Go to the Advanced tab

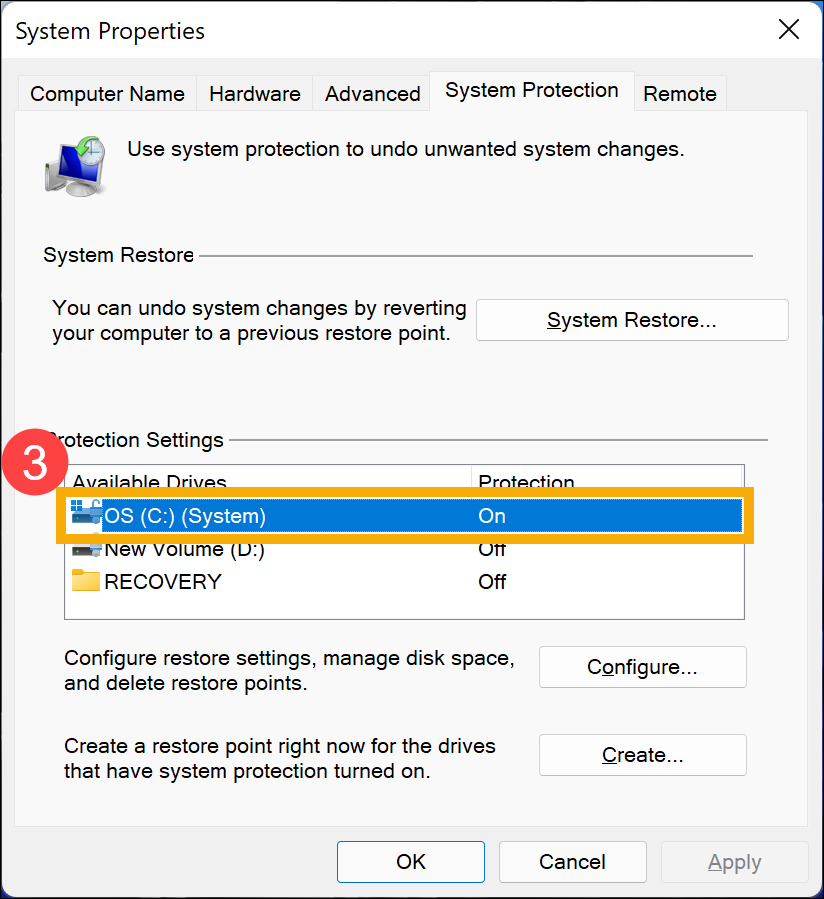tap(372, 94)
